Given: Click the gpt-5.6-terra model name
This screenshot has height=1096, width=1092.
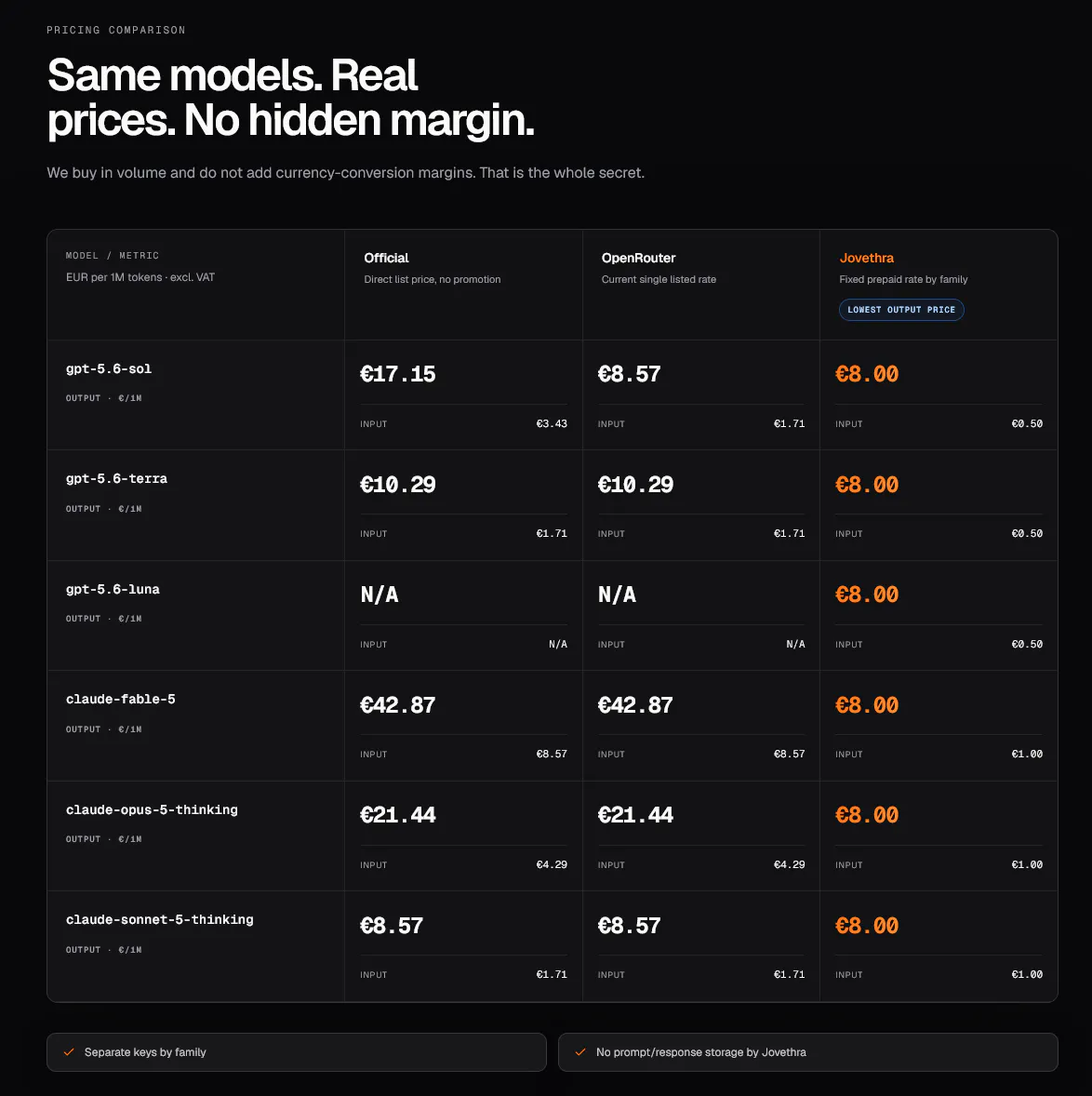Looking at the screenshot, I should click(x=116, y=479).
